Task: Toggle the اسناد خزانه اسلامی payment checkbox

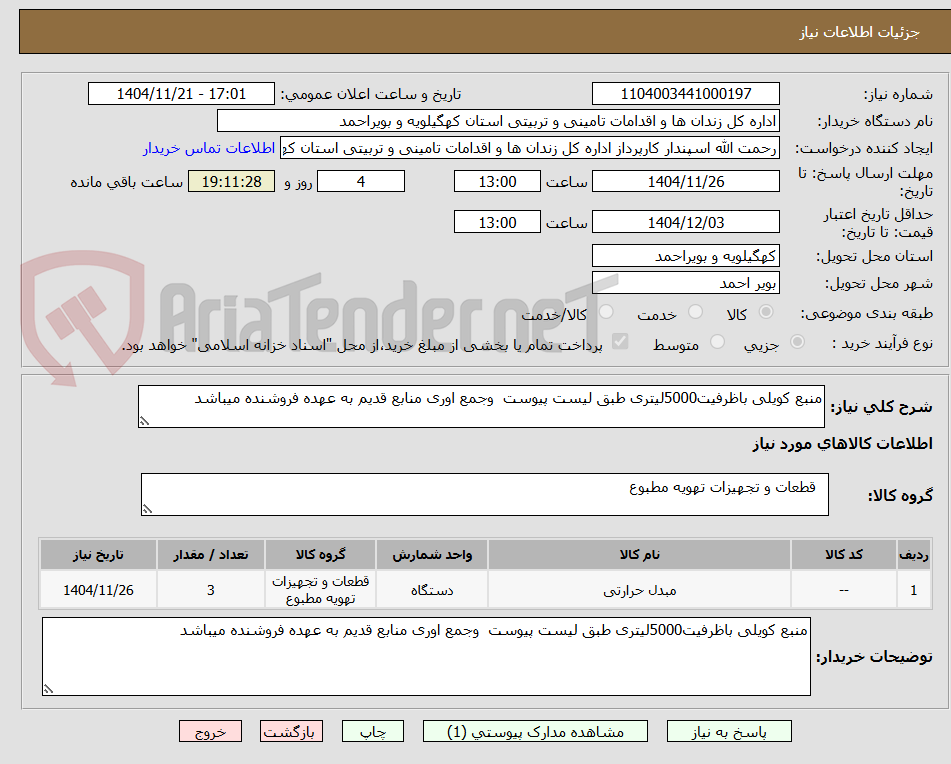Action: tap(620, 342)
